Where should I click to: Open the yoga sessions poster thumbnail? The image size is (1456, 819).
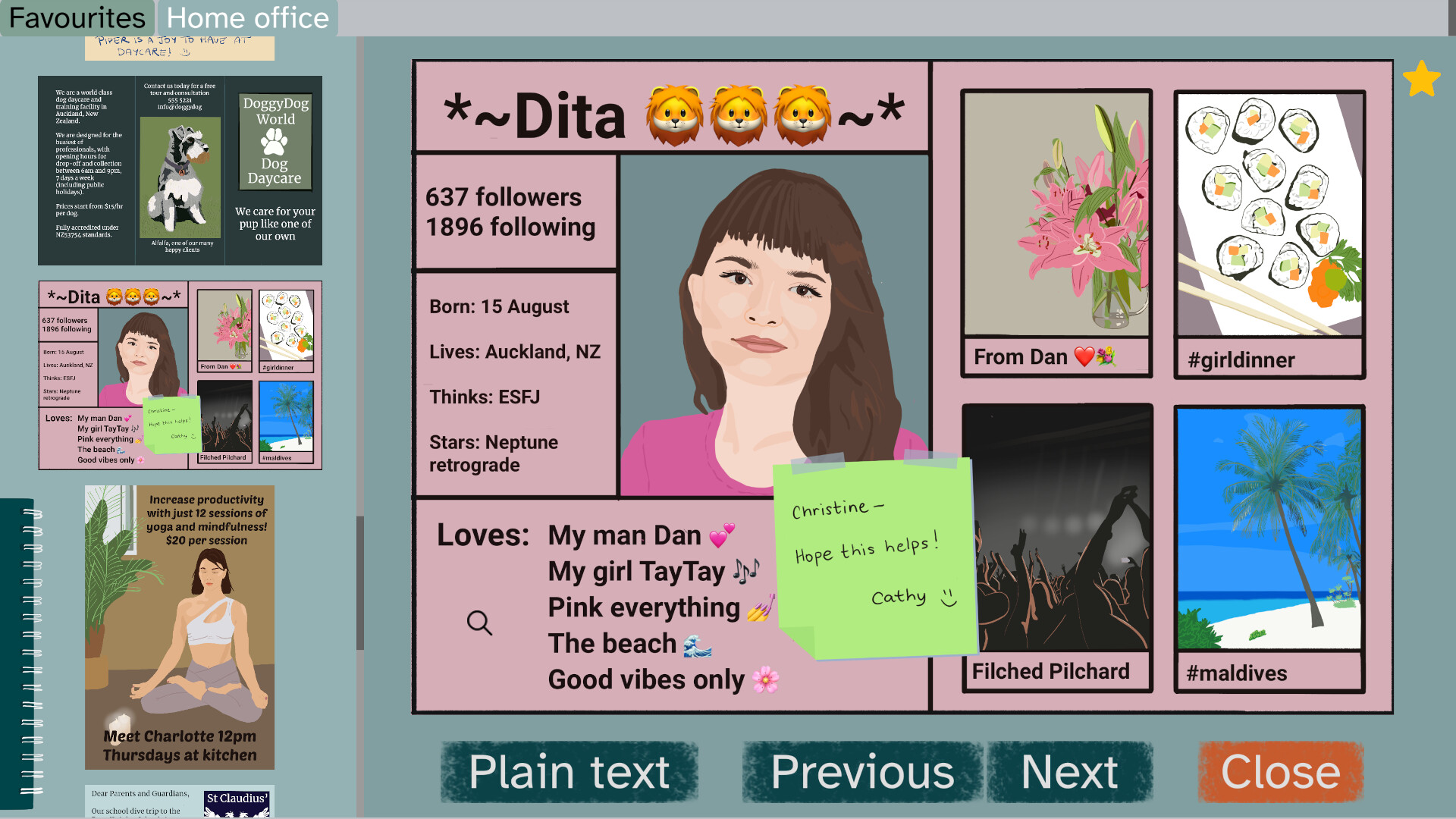(x=180, y=627)
